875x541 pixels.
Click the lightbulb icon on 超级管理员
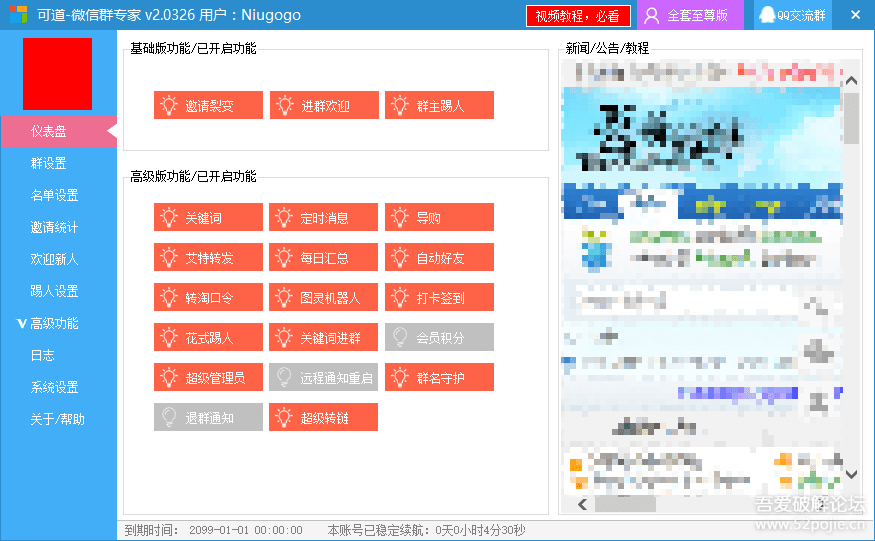pyautogui.click(x=169, y=377)
